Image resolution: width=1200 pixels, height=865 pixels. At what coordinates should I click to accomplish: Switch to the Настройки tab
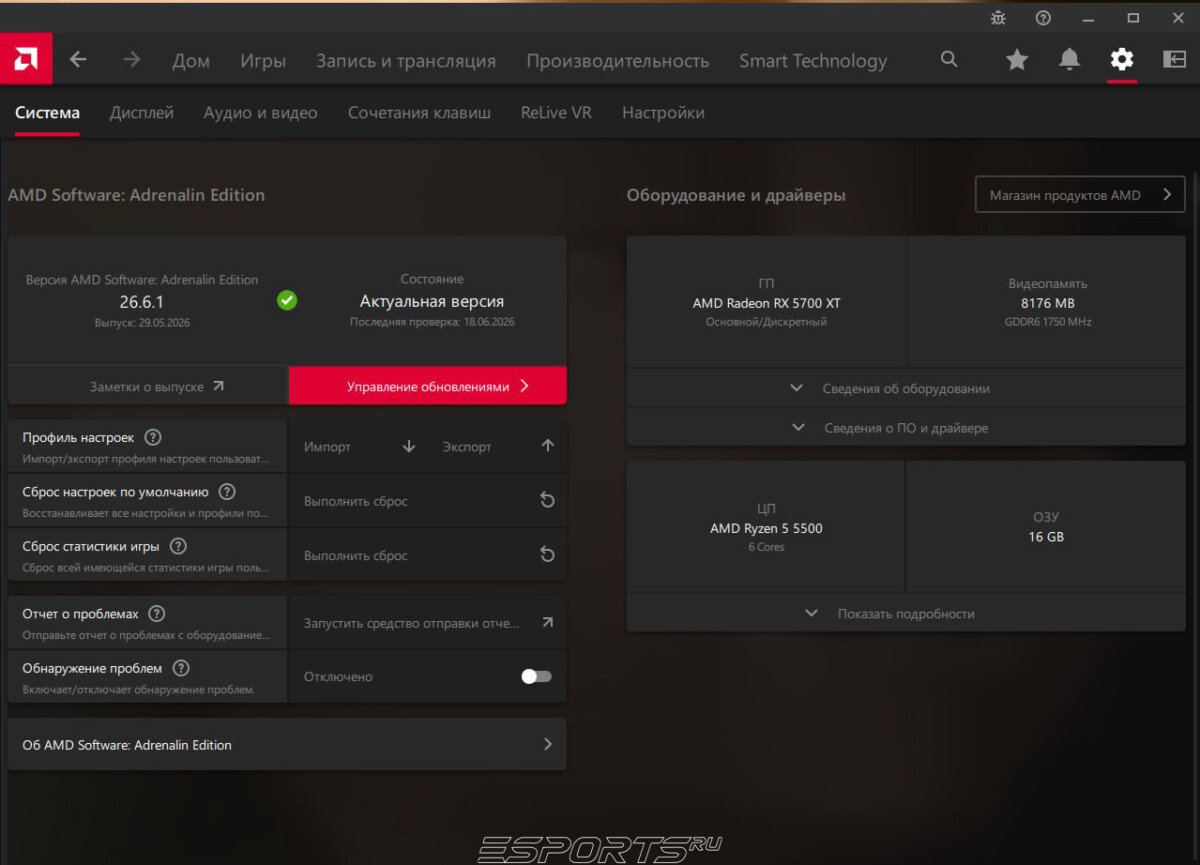tap(663, 113)
